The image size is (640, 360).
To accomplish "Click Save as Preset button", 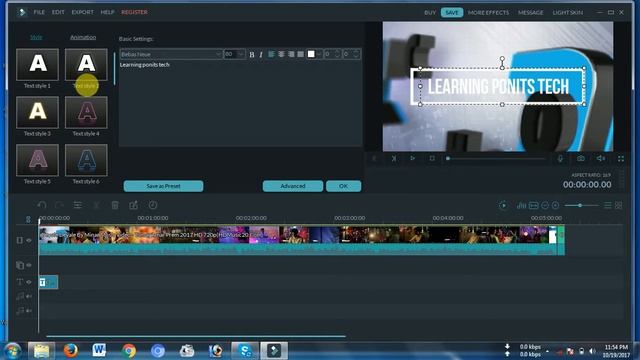I will [163, 186].
